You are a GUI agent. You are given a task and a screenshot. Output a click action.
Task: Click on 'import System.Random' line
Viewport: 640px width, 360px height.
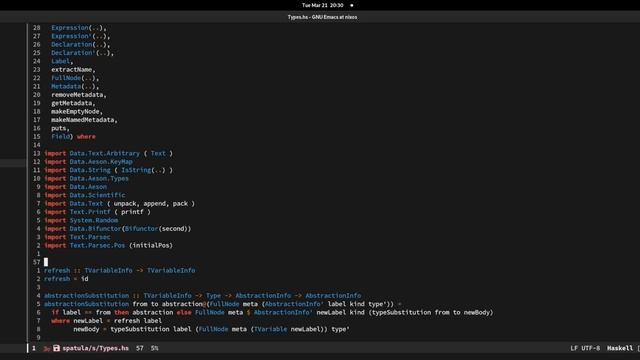click(x=81, y=220)
